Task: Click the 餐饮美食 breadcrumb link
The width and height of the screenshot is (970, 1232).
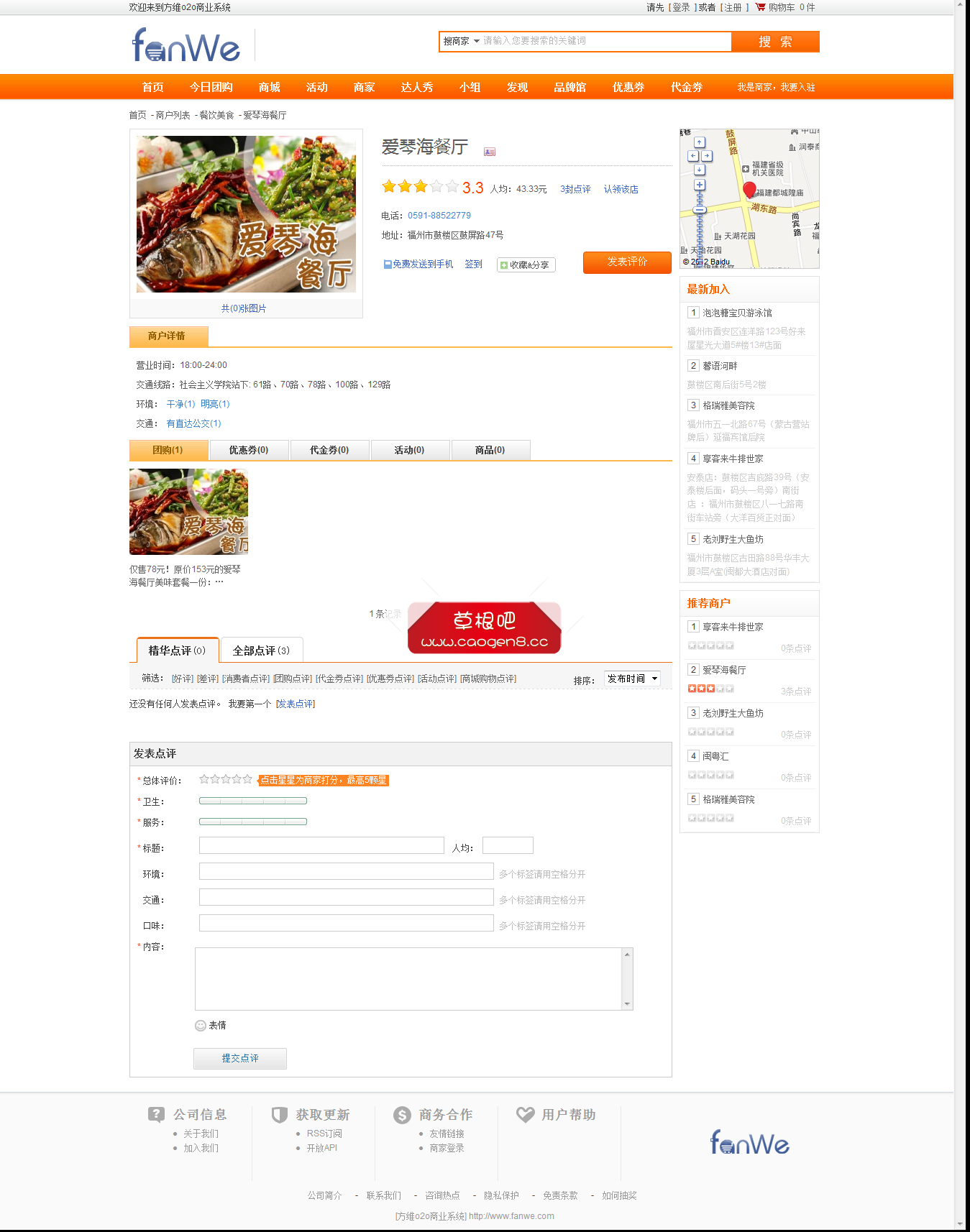Action: [216, 115]
